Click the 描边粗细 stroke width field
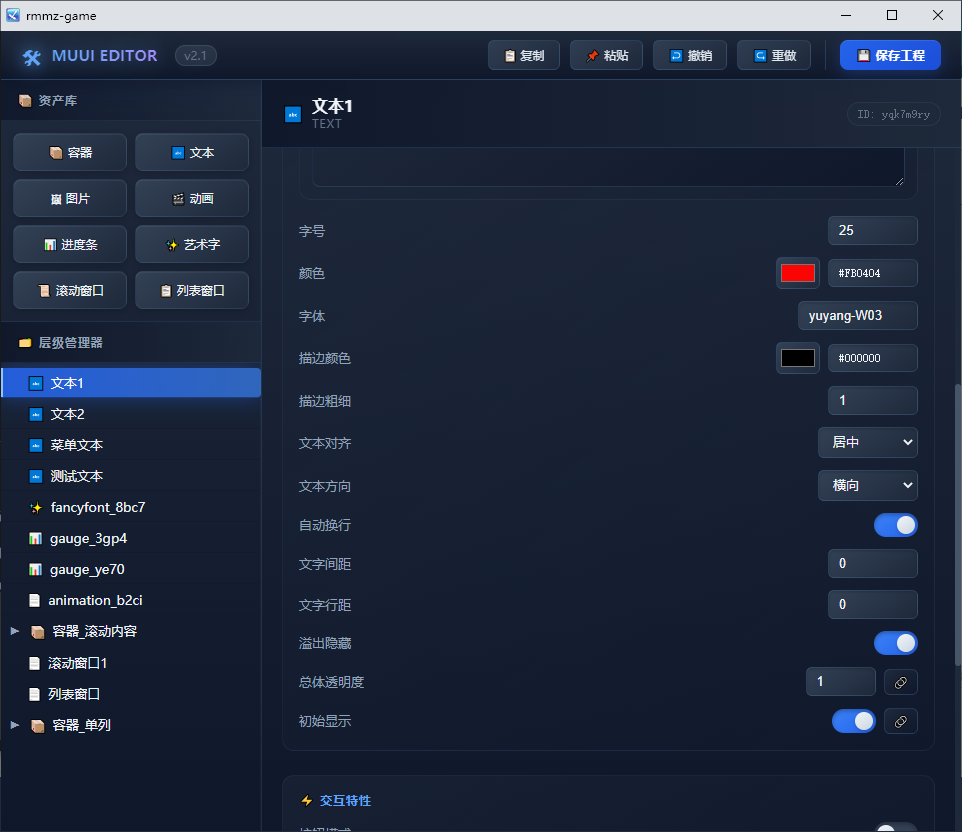Screen dimensions: 962x832 pyautogui.click(x=872, y=401)
